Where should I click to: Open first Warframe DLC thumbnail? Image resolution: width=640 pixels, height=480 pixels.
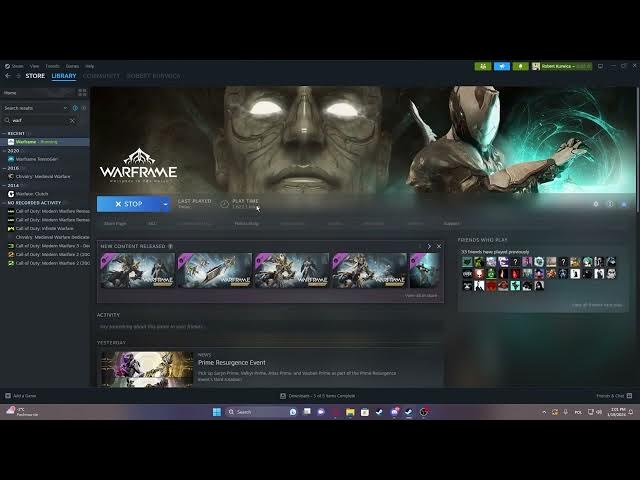coord(138,270)
